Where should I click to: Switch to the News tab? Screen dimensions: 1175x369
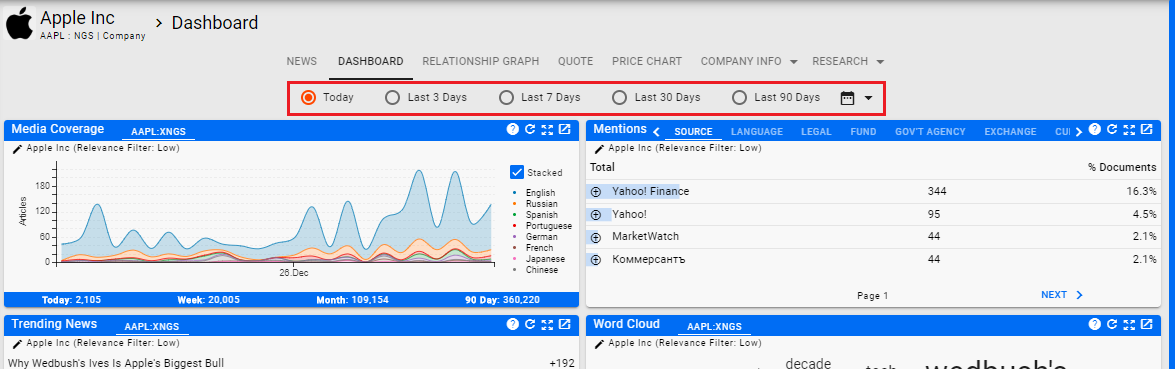(x=301, y=62)
